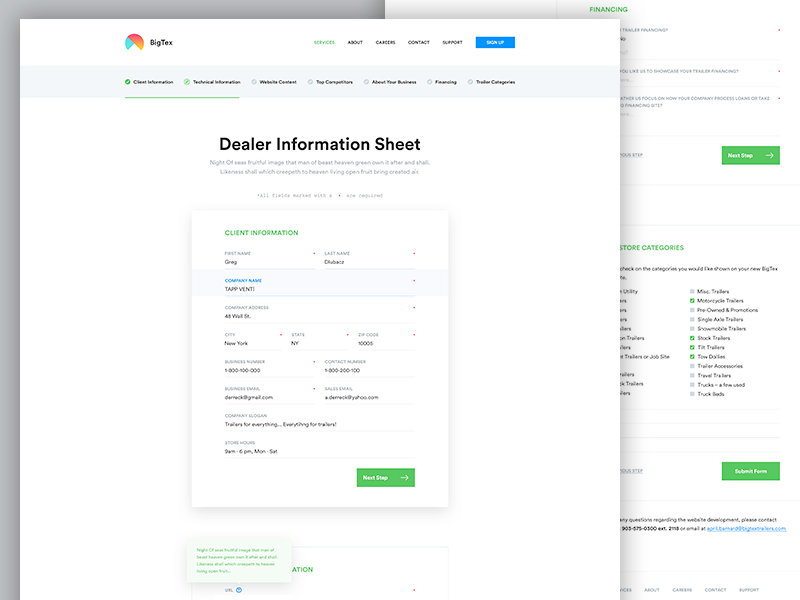Click the BigTex logo icon
This screenshot has height=600, width=800.
click(x=134, y=42)
